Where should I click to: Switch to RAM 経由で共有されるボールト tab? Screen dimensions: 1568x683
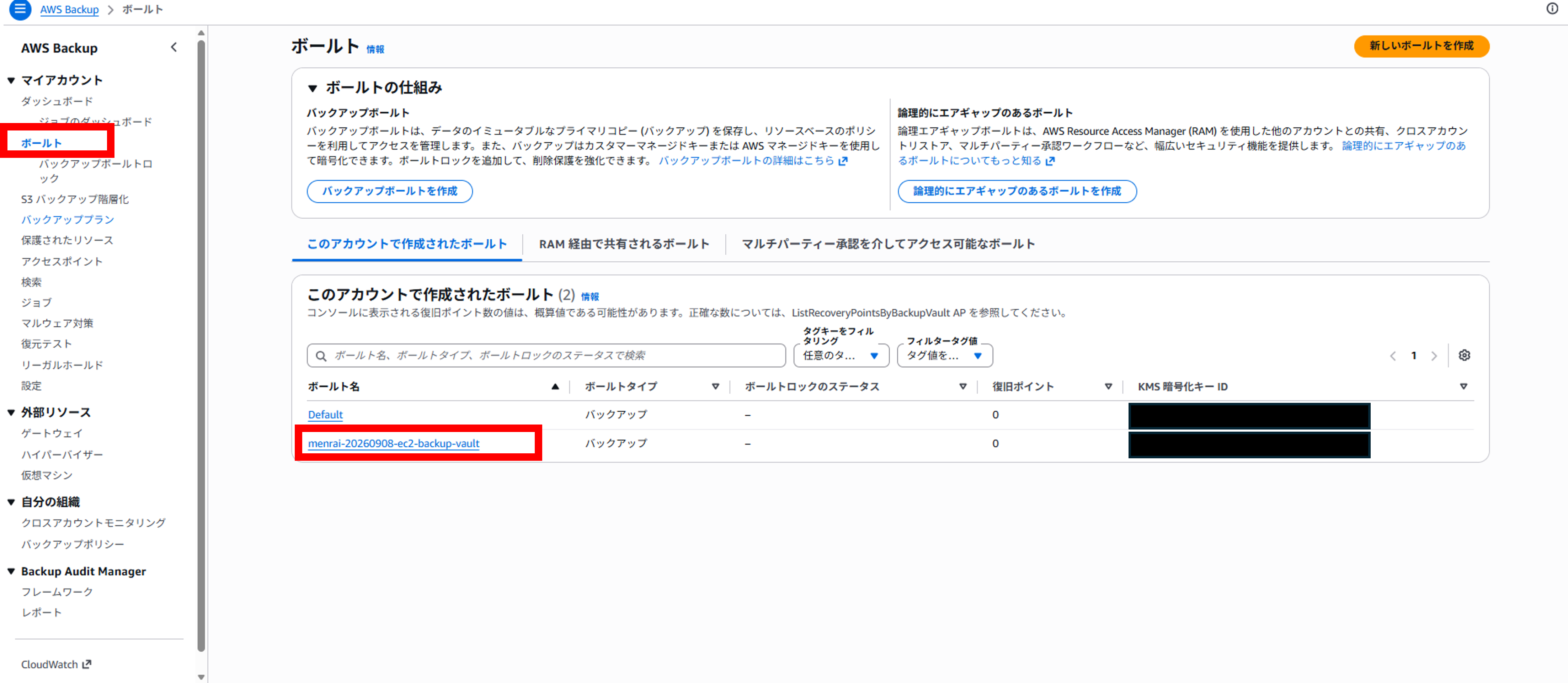(x=624, y=244)
